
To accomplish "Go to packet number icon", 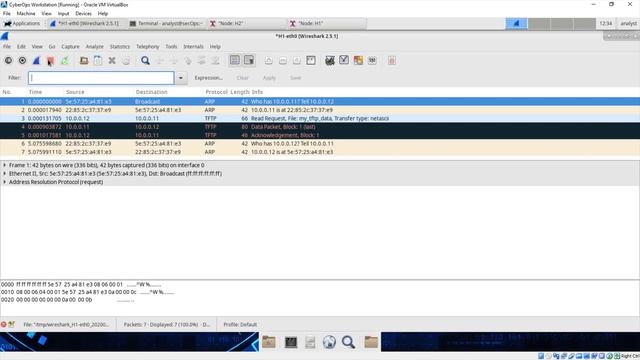I will (188, 61).
